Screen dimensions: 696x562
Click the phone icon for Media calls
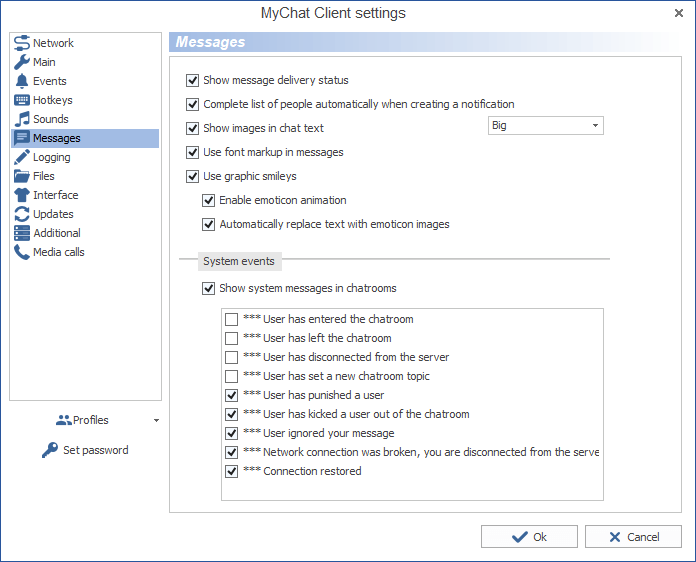click(22, 252)
